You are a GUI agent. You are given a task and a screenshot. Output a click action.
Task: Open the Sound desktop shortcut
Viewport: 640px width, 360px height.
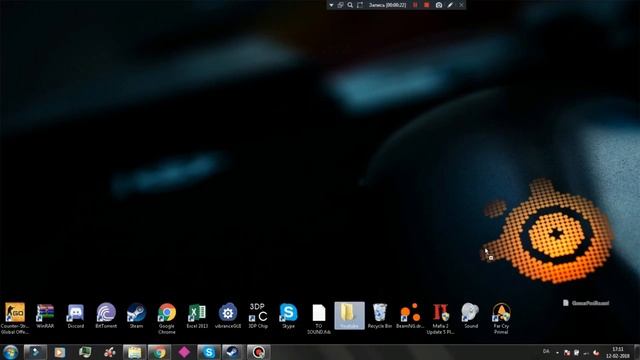tap(471, 316)
